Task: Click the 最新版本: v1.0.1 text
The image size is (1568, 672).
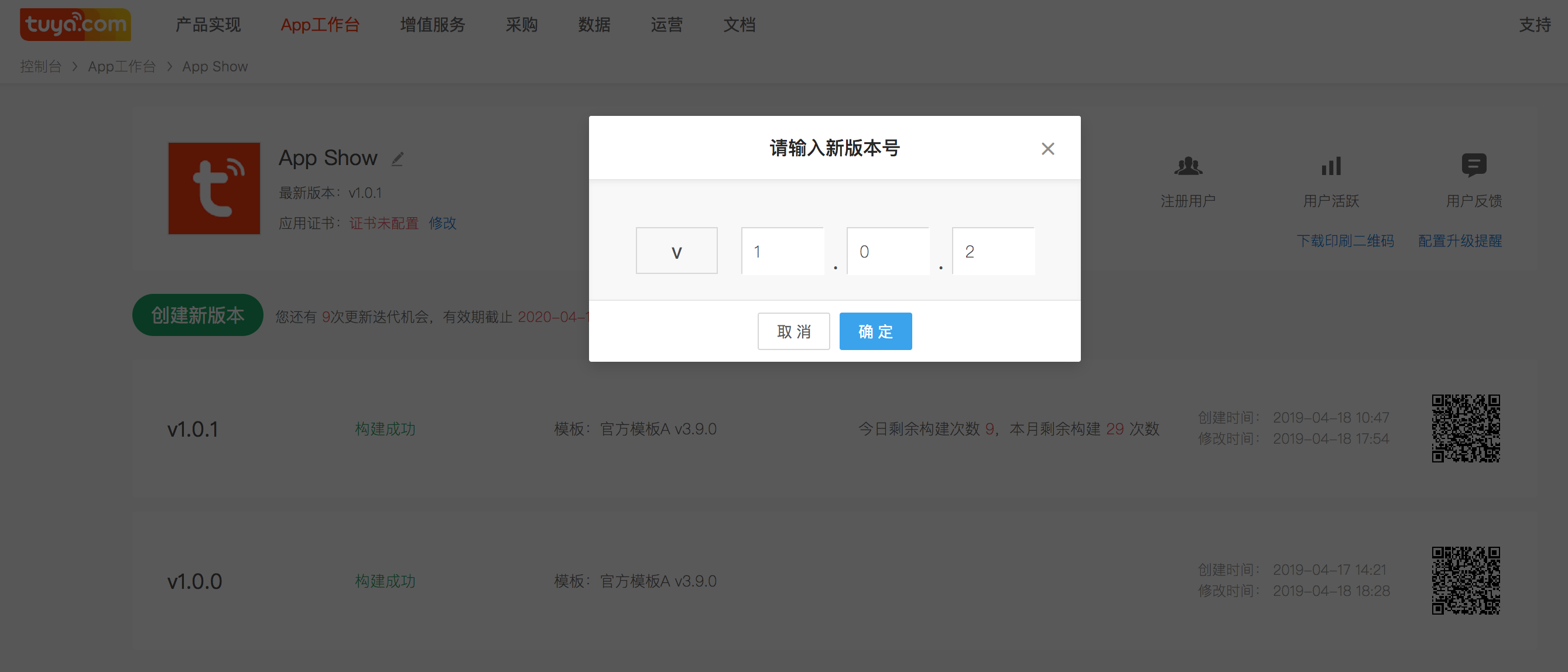Action: (x=331, y=193)
